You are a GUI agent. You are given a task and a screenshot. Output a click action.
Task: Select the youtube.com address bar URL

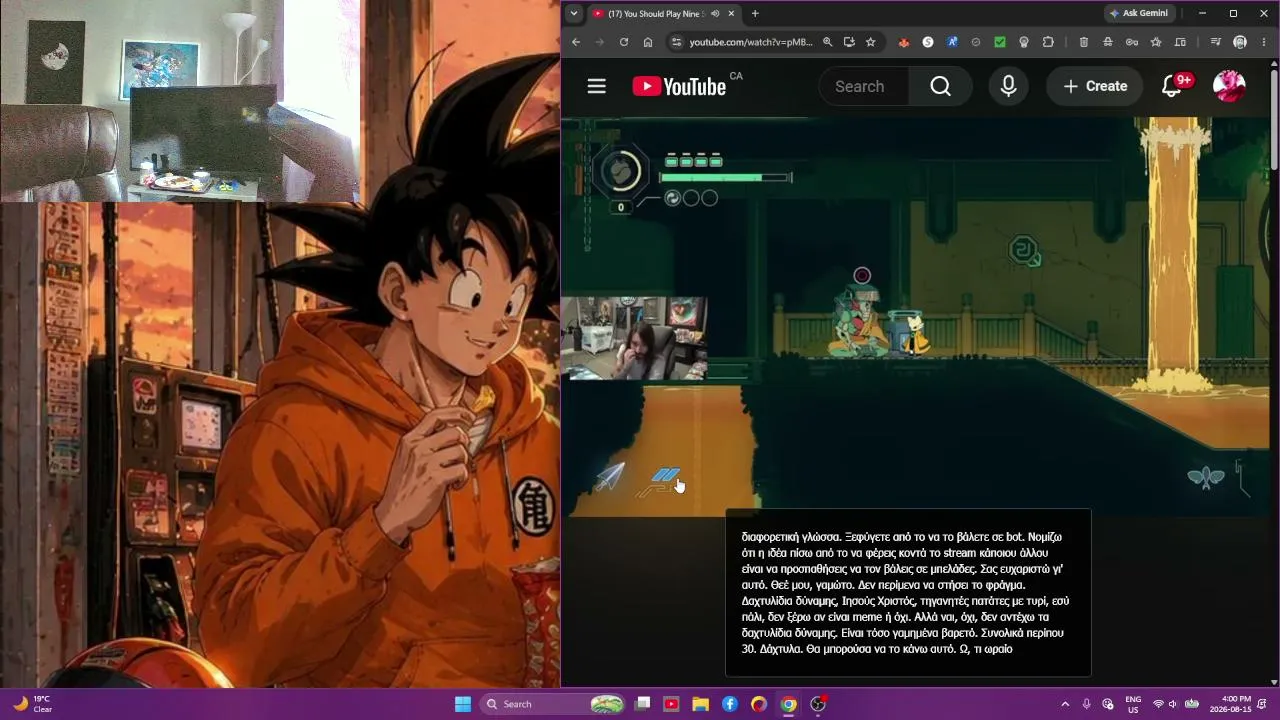(751, 42)
